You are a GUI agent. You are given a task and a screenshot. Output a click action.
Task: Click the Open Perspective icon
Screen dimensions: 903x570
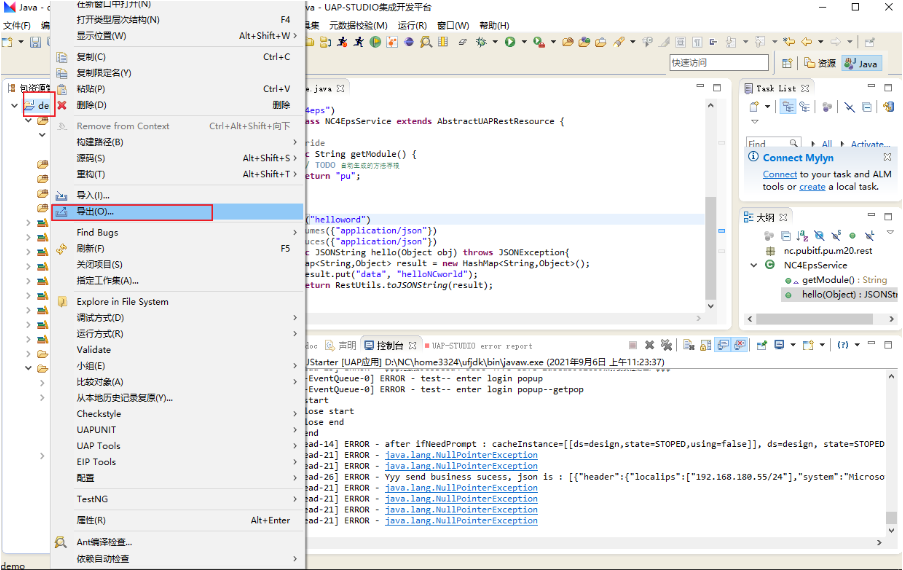[787, 63]
